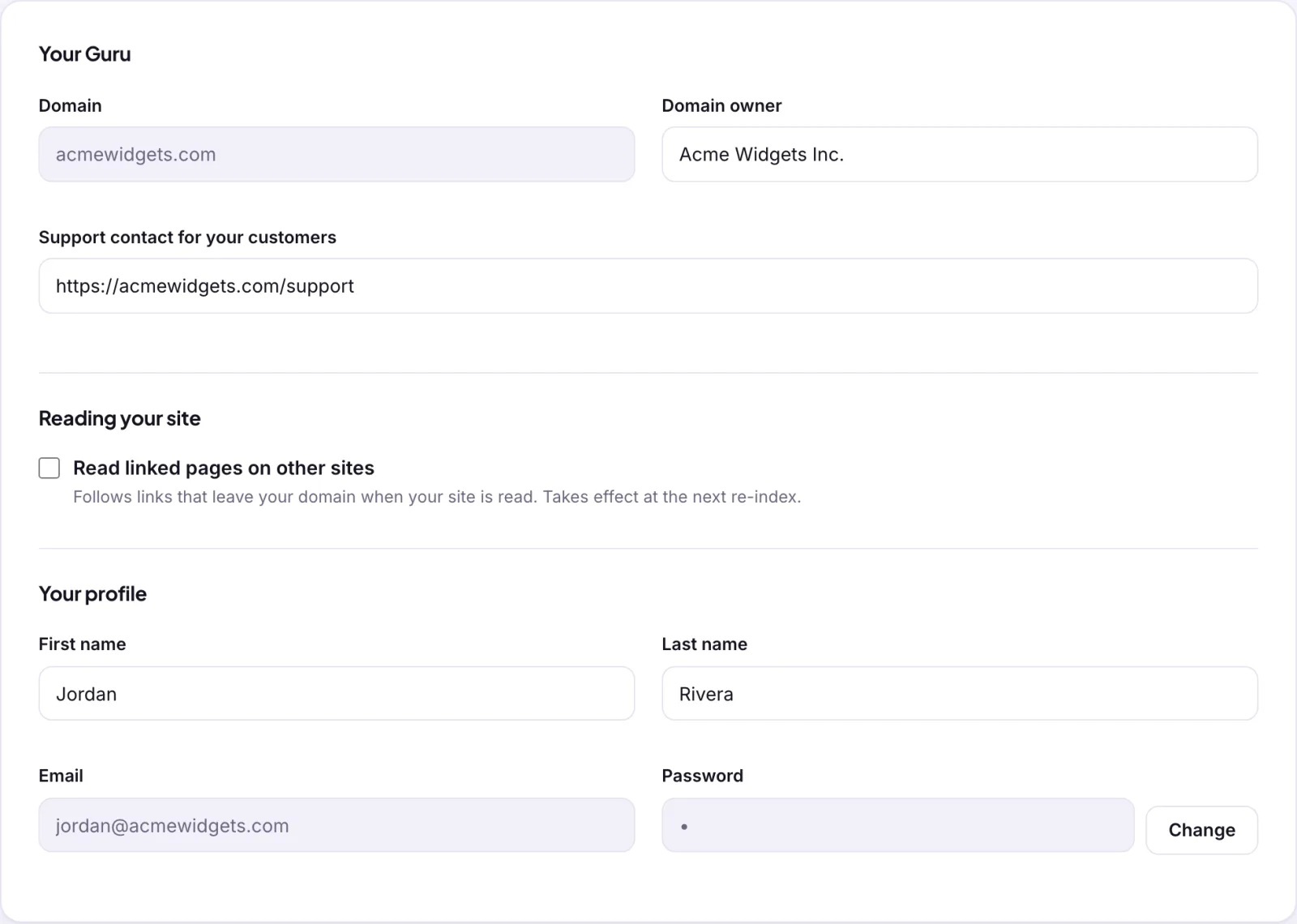Click the Email field jordan@acmewidgets.com

click(x=336, y=825)
